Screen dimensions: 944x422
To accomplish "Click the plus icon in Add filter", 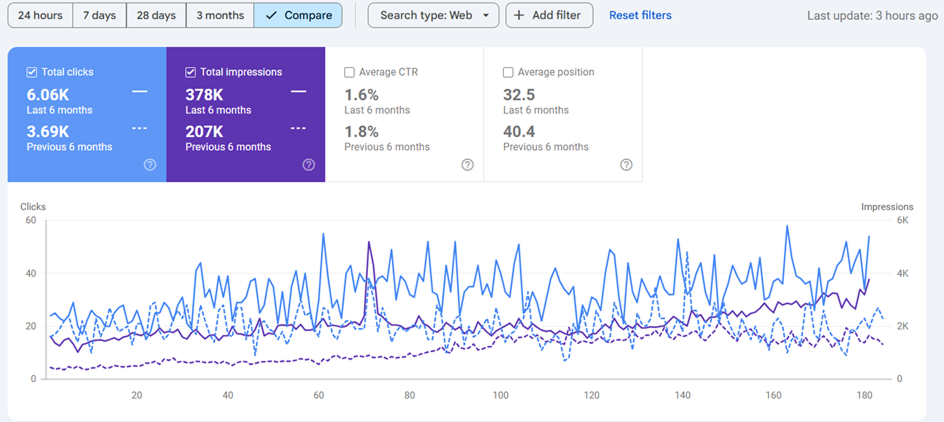I will (x=519, y=15).
